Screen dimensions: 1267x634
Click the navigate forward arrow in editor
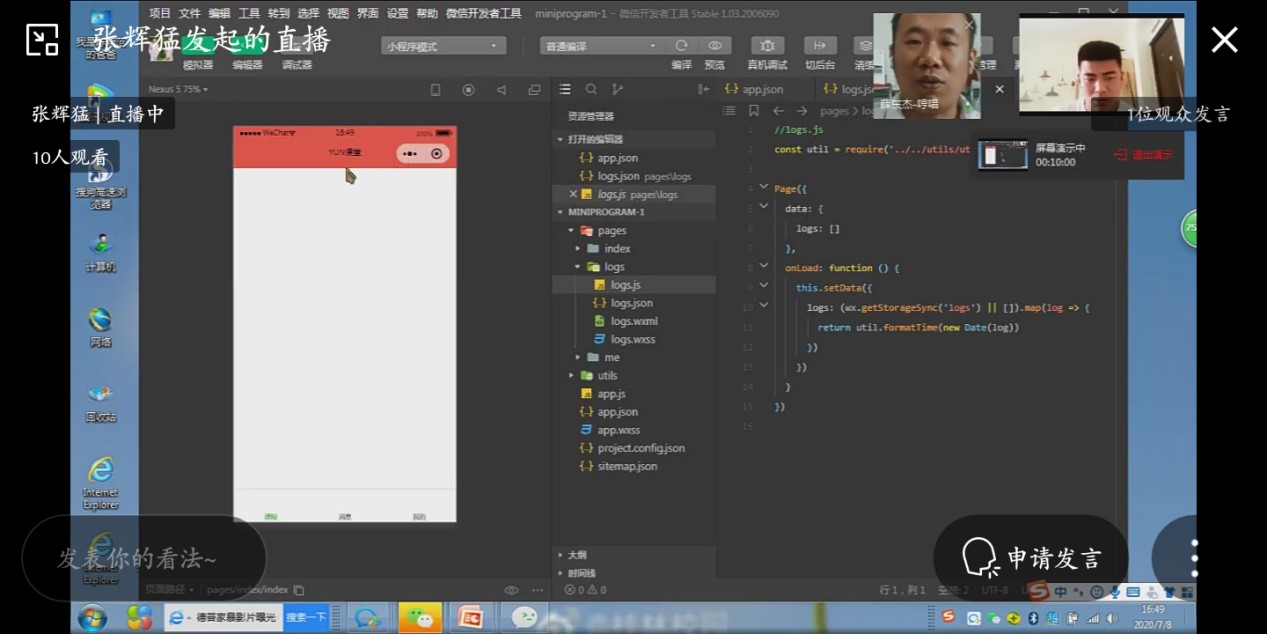click(801, 111)
